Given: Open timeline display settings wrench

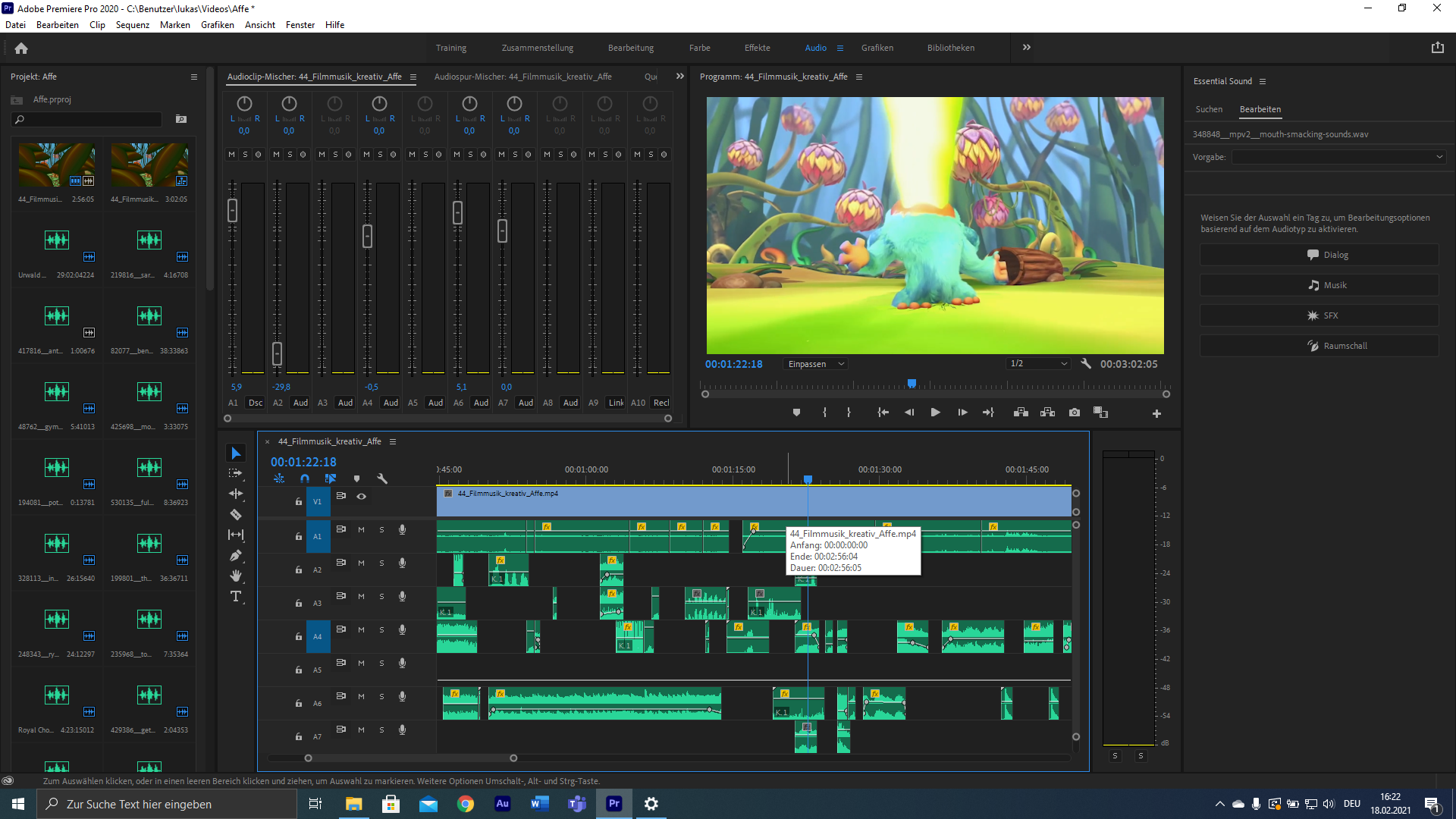Looking at the screenshot, I should 382,479.
